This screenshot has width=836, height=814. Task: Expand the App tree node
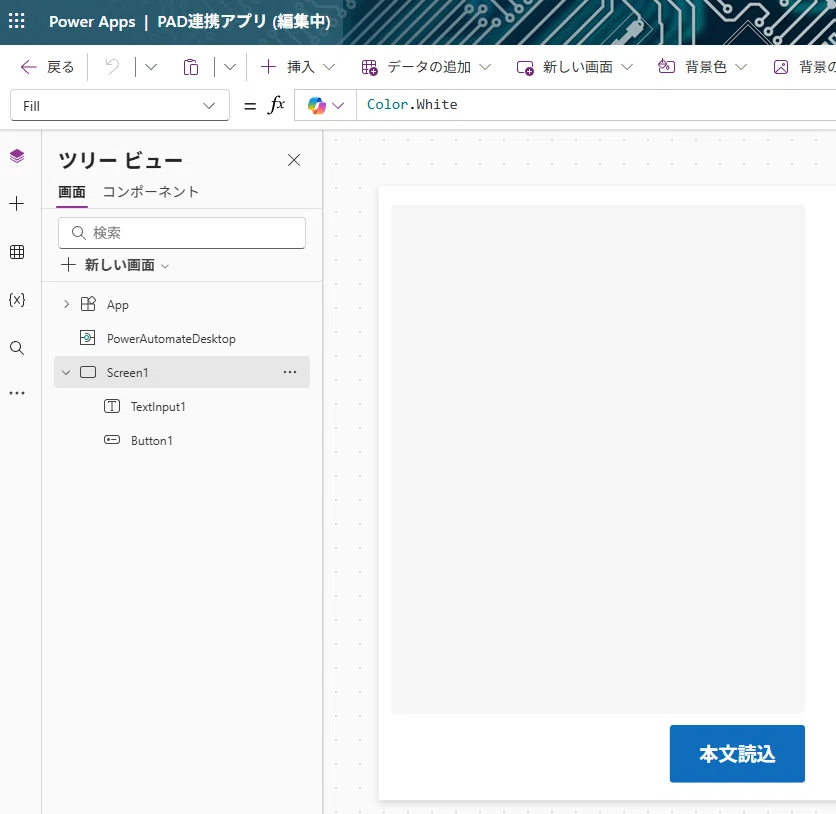(x=66, y=304)
